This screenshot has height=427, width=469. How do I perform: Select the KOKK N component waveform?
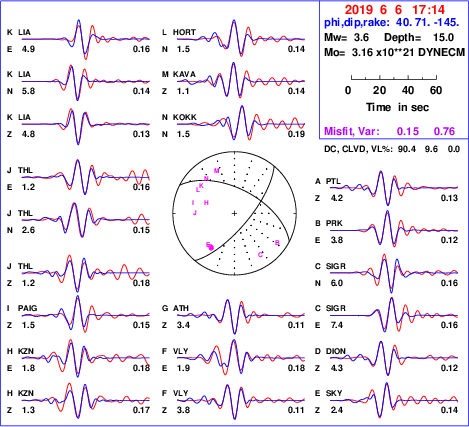pos(241,124)
